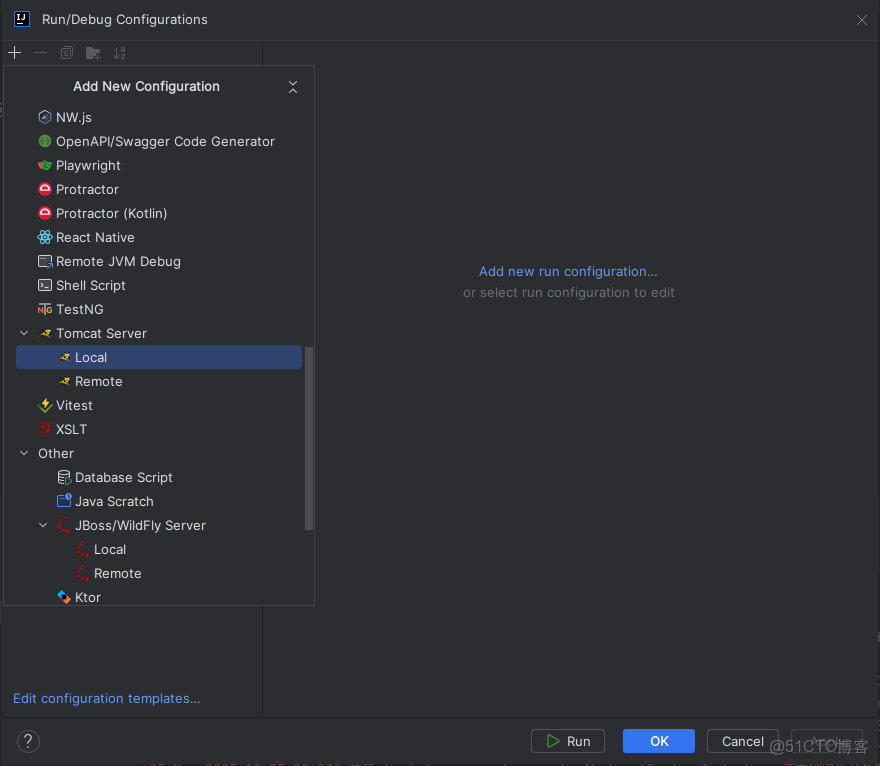The image size is (880, 766).
Task: Select Remote under Tomcat Server
Action: tap(159, 382)
